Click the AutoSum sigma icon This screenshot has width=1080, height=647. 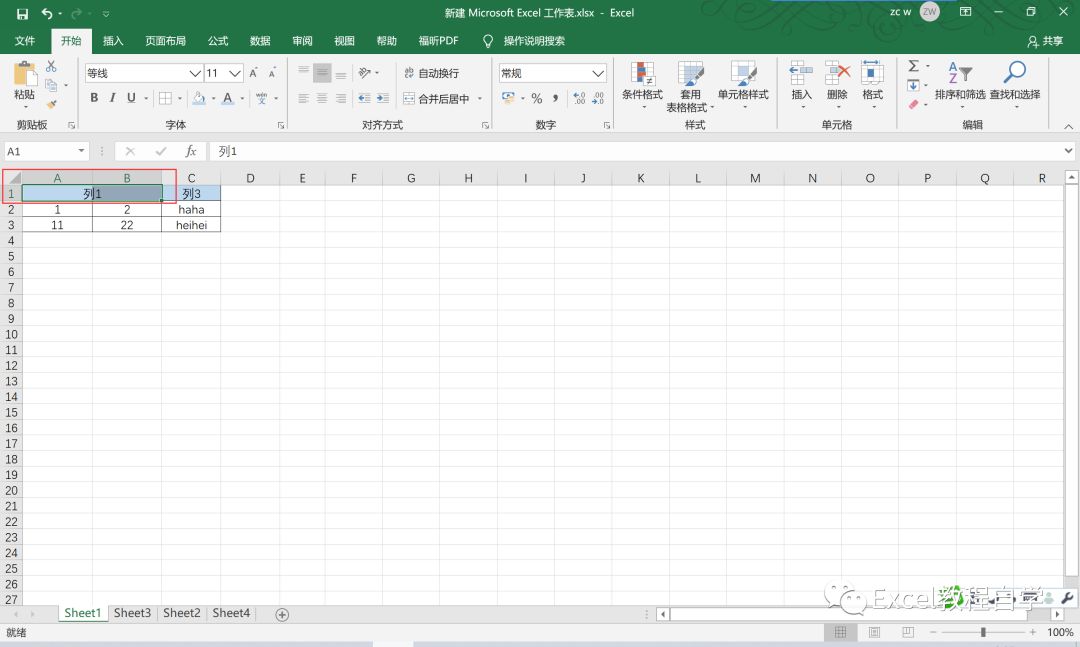coord(913,66)
